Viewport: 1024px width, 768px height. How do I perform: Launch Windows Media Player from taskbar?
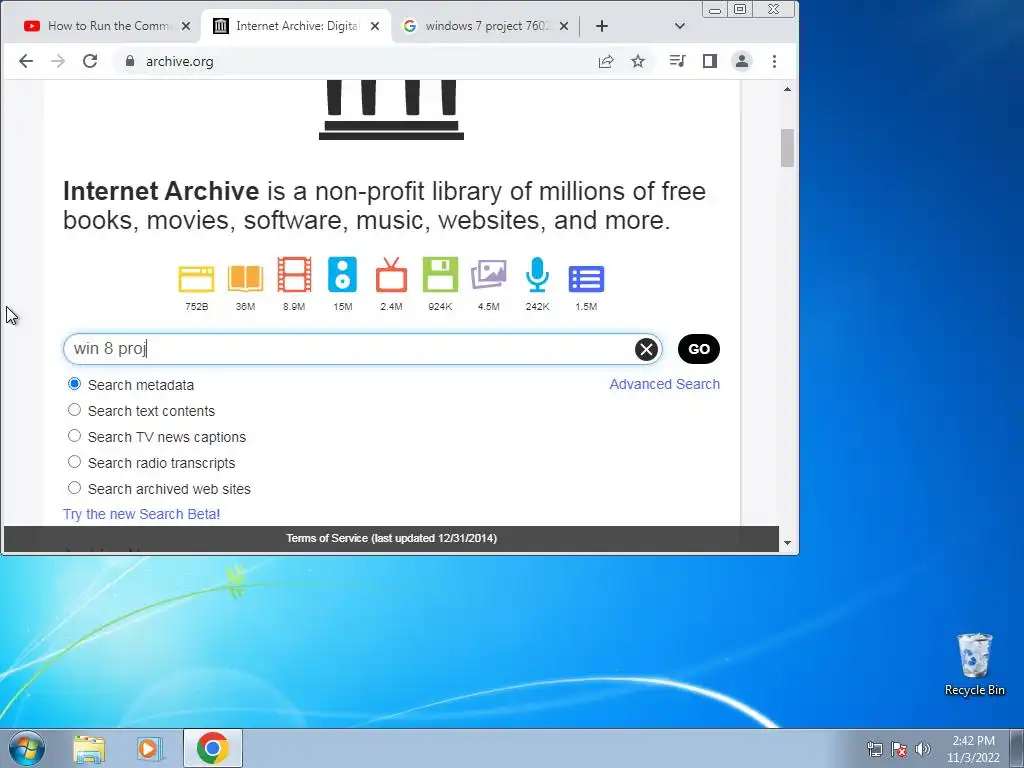coord(149,748)
